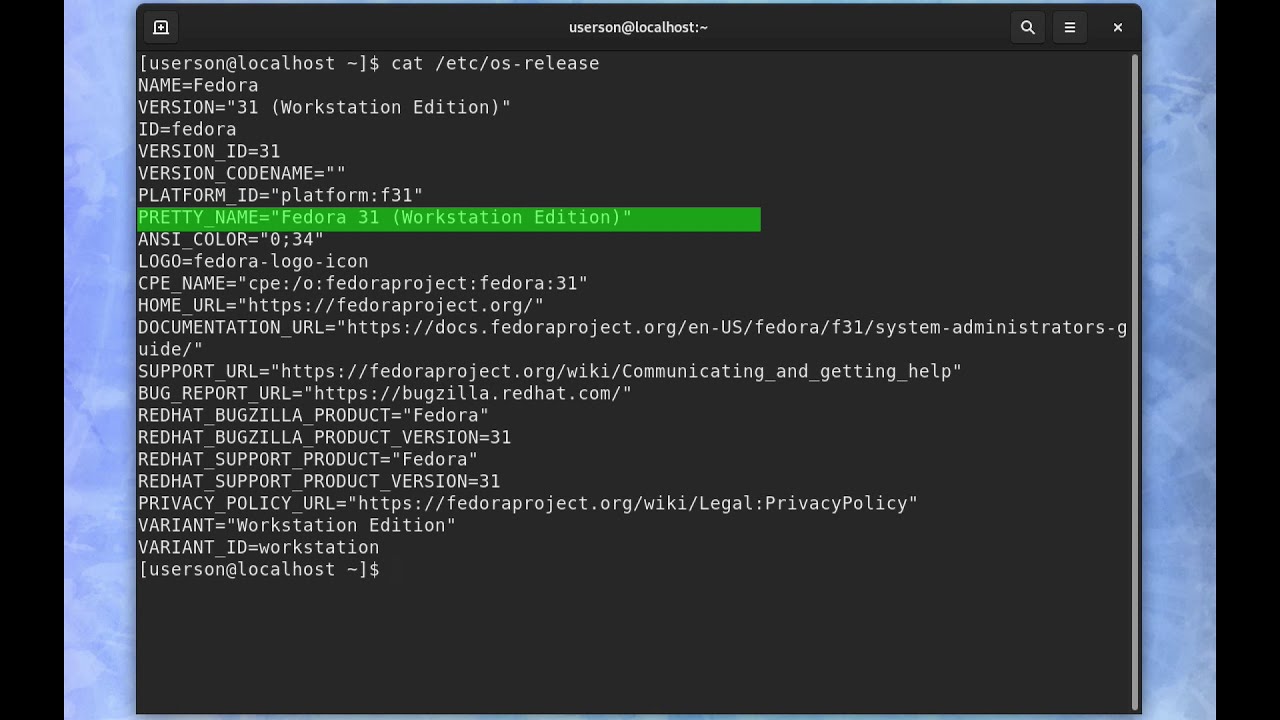Click the LOGO=fedora-logo-icon line

253,262
